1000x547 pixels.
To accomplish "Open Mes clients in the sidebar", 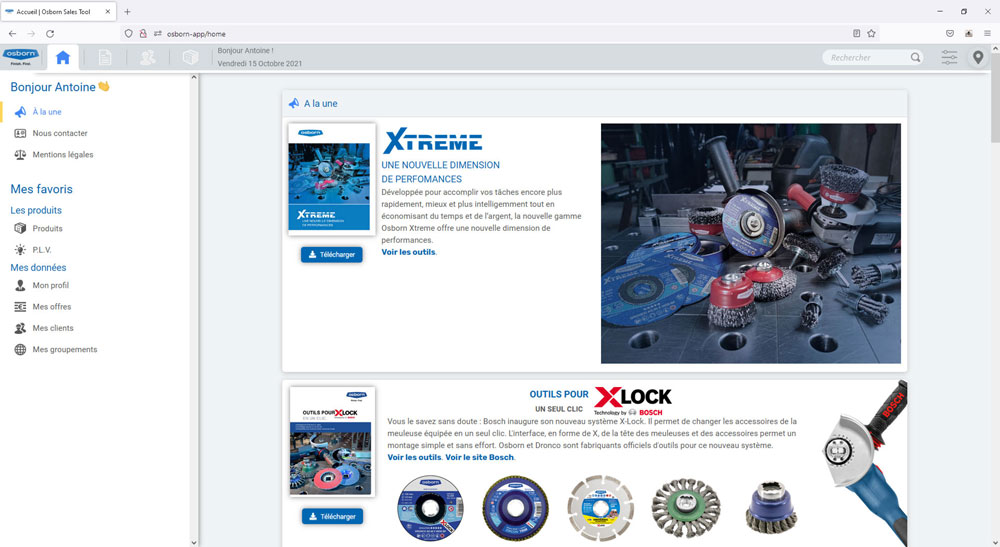I will pyautogui.click(x=53, y=328).
